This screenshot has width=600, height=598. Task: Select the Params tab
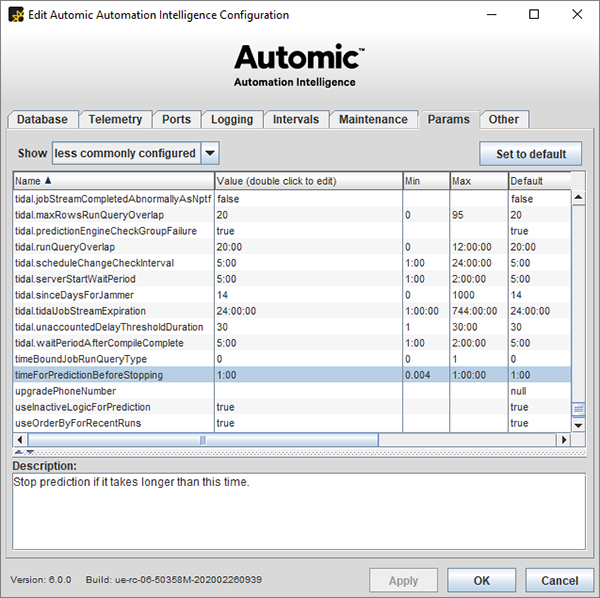coord(448,119)
